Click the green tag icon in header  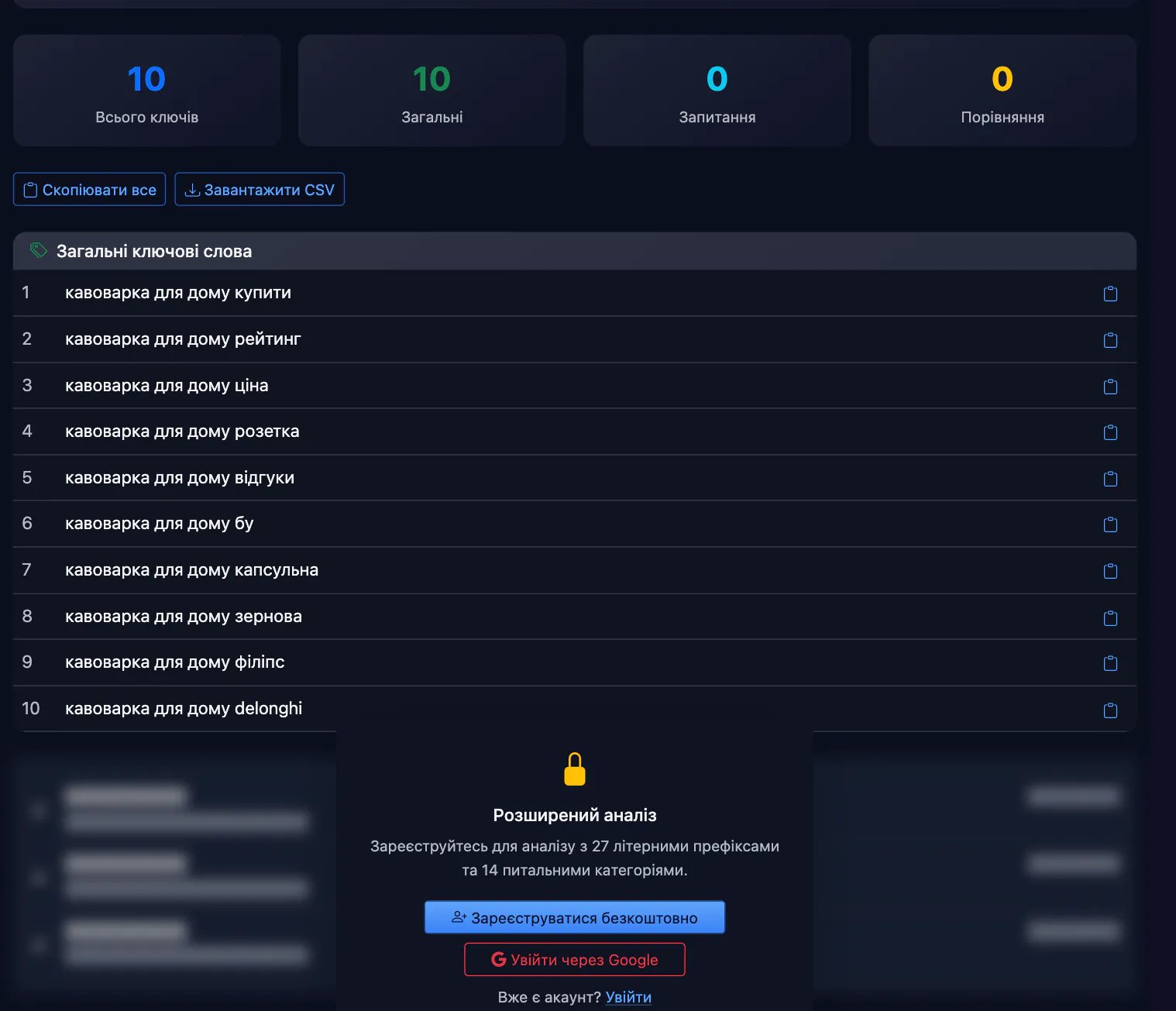(38, 250)
